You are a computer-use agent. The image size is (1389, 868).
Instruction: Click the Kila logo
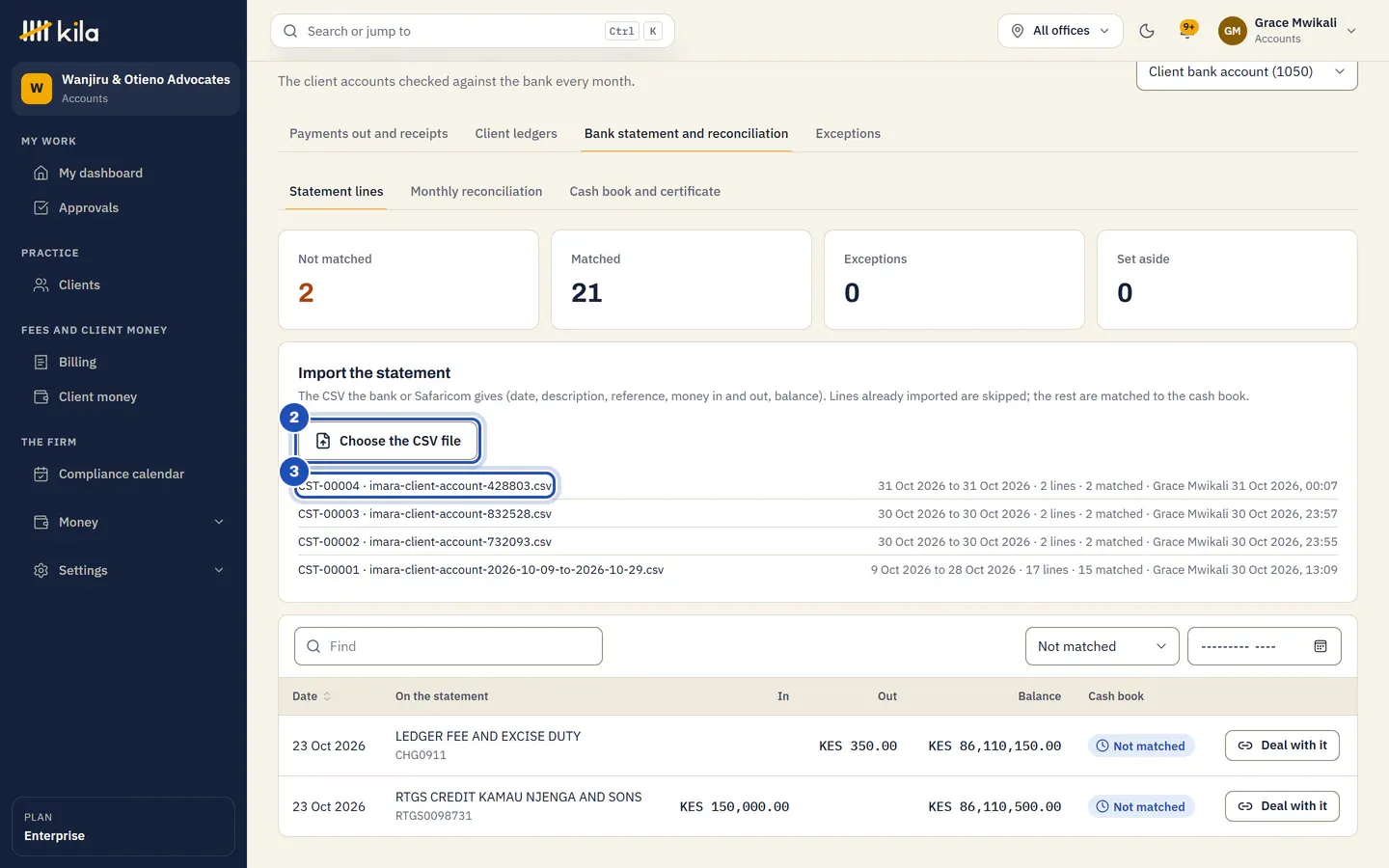[59, 31]
